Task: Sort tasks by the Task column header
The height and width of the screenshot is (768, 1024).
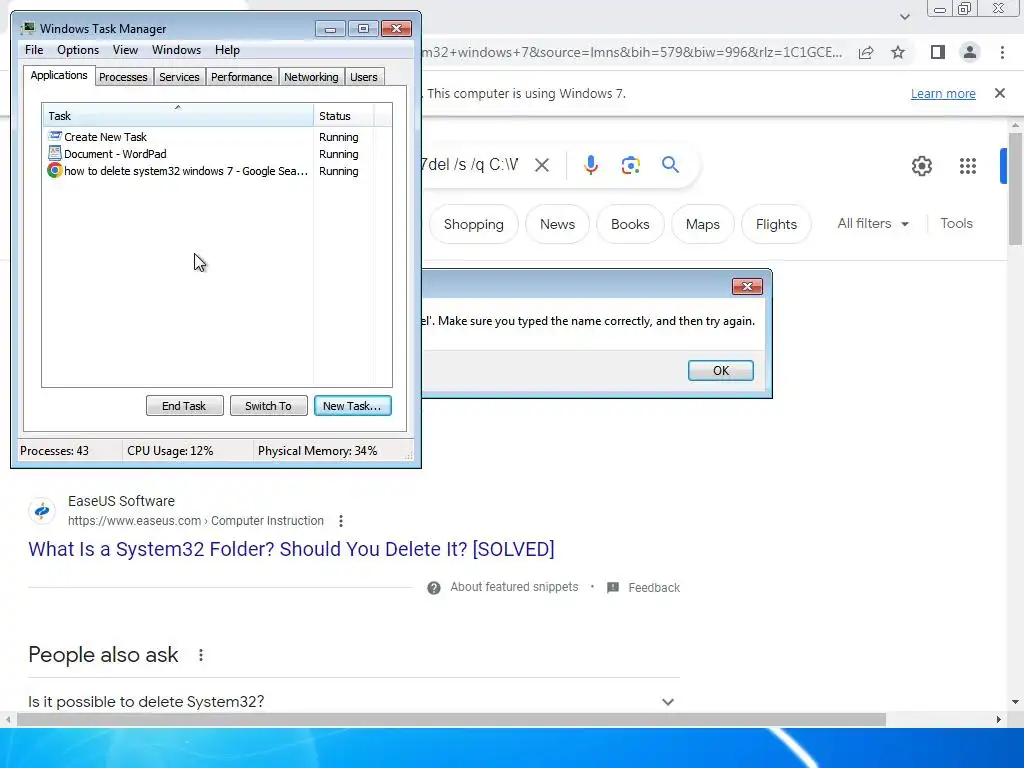Action: point(178,116)
